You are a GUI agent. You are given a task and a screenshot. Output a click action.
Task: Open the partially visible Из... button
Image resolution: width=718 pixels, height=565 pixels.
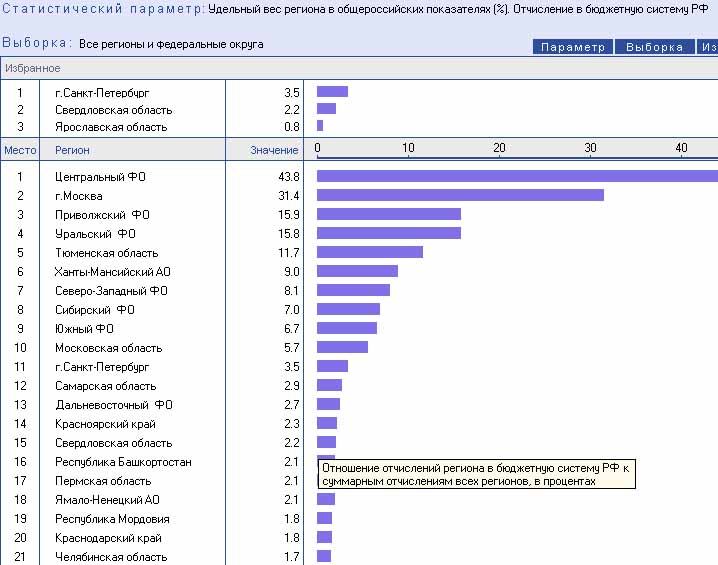[707, 47]
